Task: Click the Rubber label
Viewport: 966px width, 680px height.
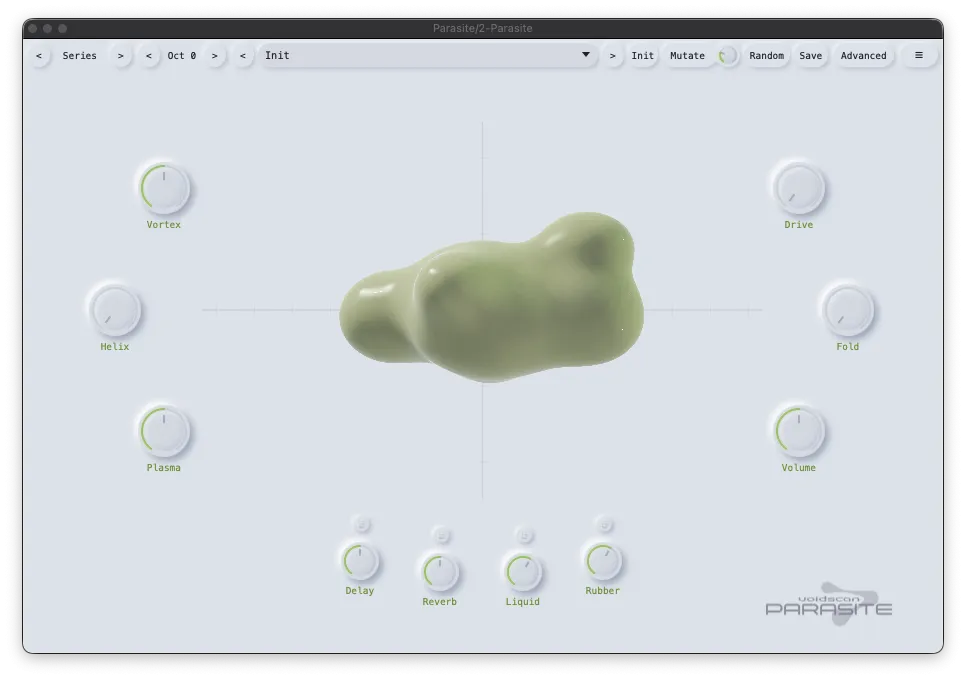Action: click(x=603, y=591)
